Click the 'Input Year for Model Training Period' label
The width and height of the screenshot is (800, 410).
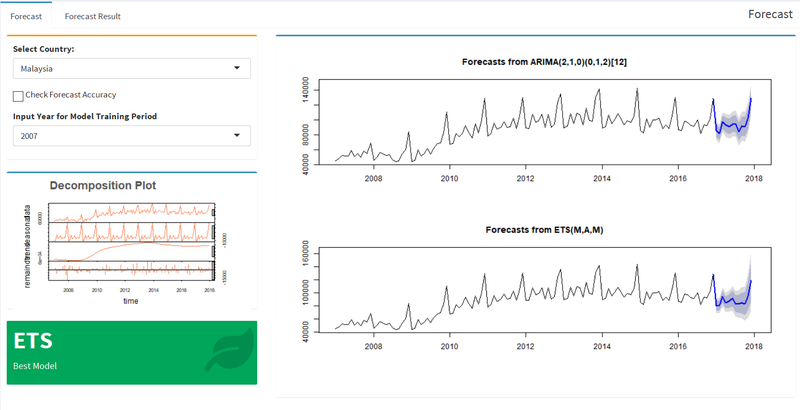click(x=85, y=116)
